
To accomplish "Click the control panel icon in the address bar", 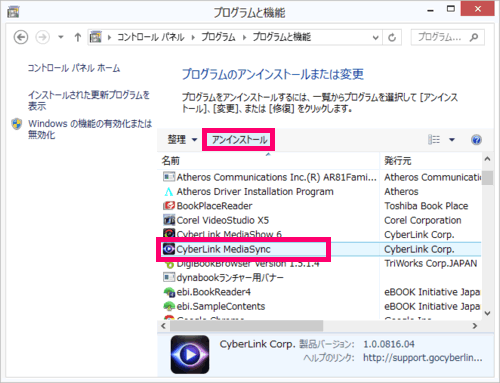I will click(96, 37).
